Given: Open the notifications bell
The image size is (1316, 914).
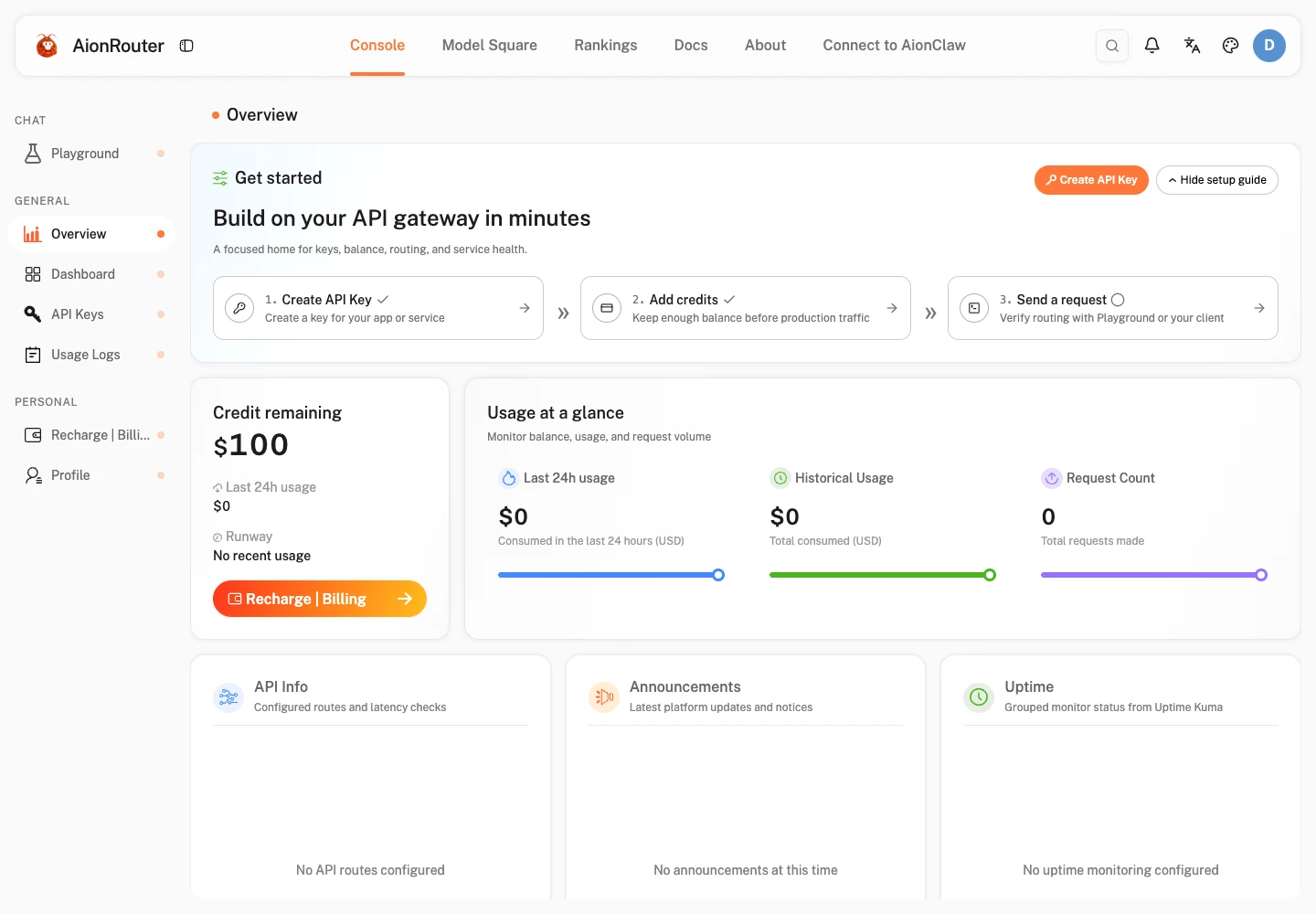Looking at the screenshot, I should (1152, 46).
